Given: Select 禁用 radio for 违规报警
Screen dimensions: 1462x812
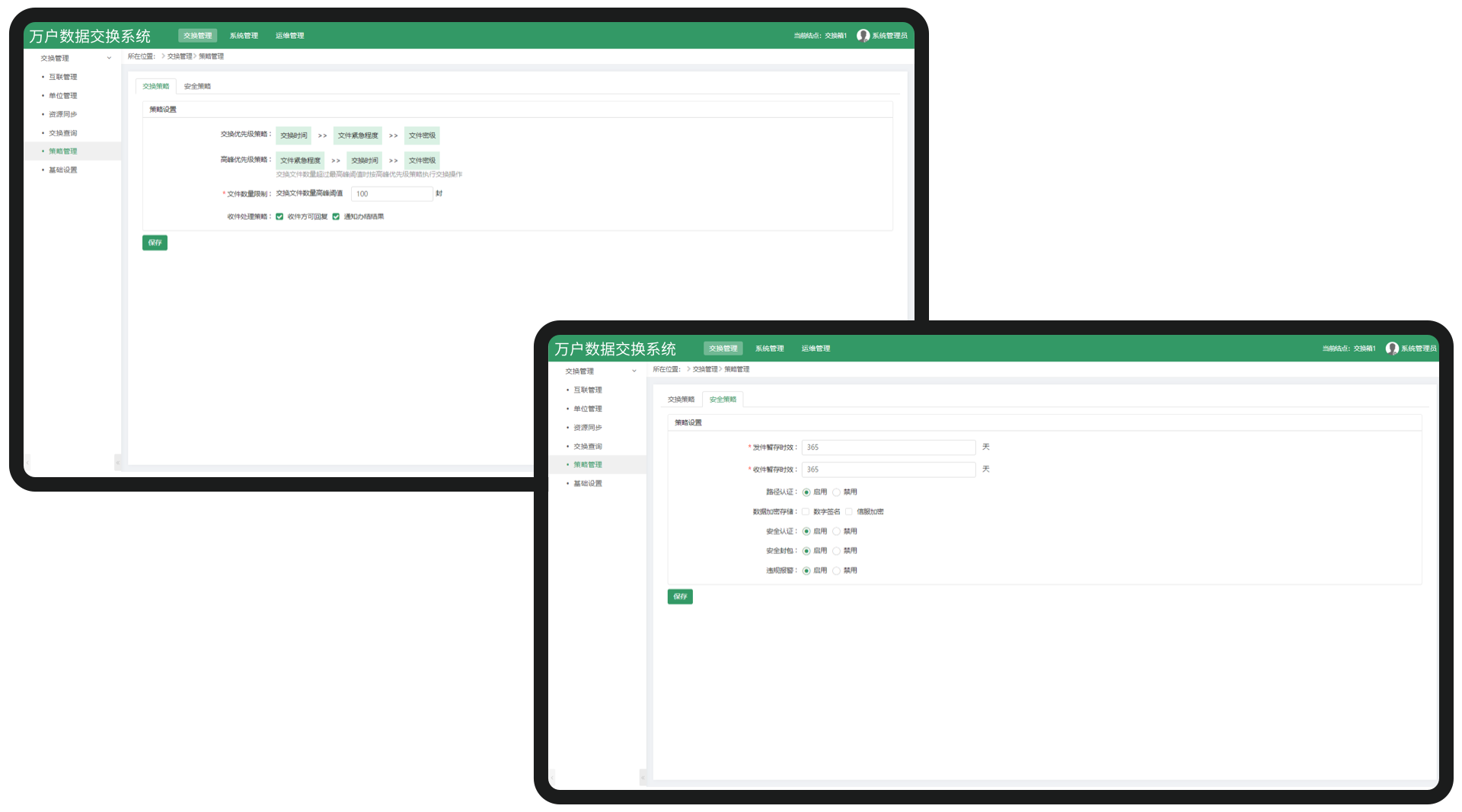Looking at the screenshot, I should 836,571.
